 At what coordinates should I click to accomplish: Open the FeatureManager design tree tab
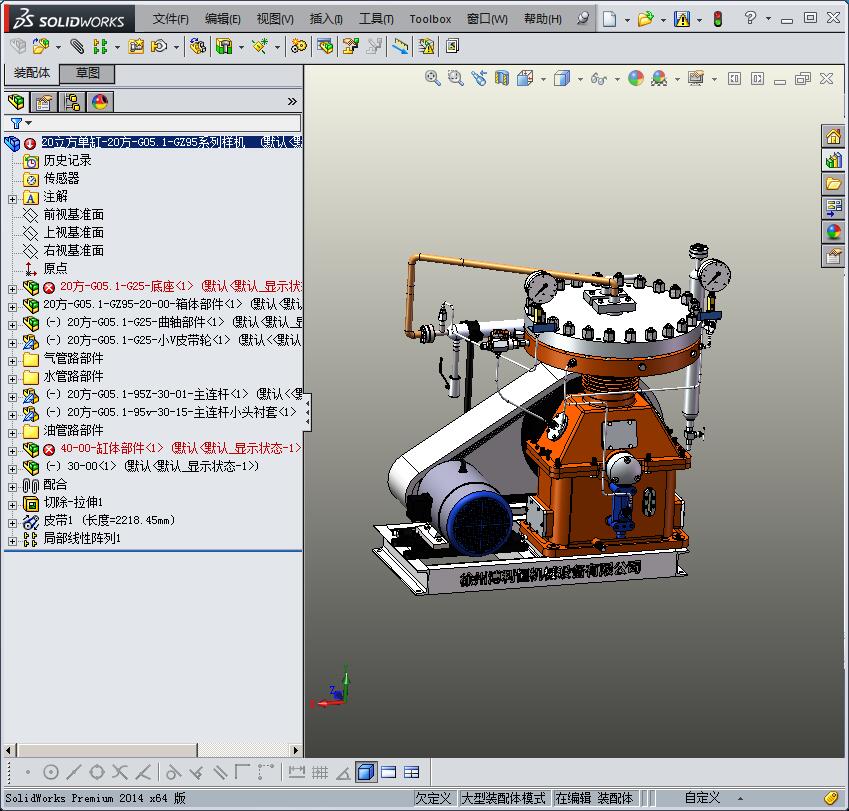click(16, 102)
